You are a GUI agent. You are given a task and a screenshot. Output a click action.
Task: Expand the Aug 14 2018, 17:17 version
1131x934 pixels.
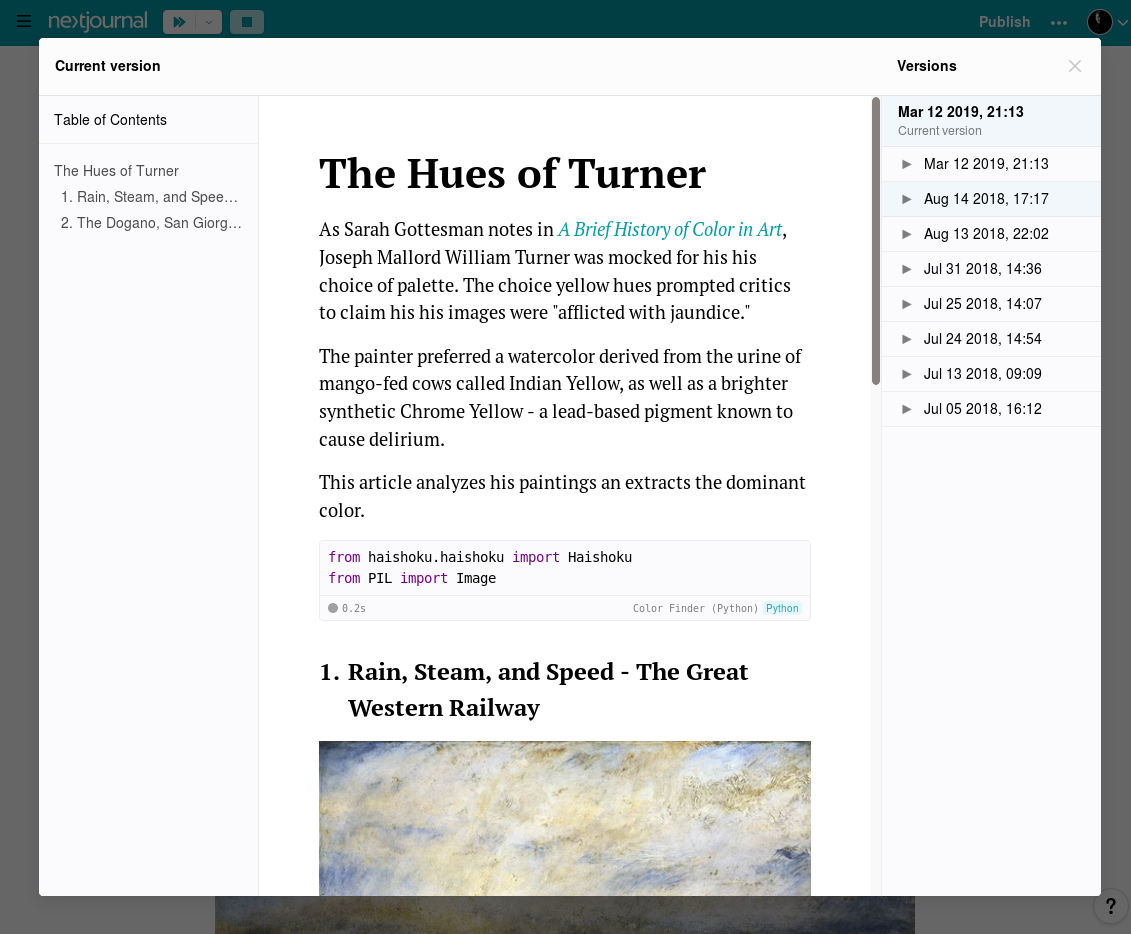907,199
